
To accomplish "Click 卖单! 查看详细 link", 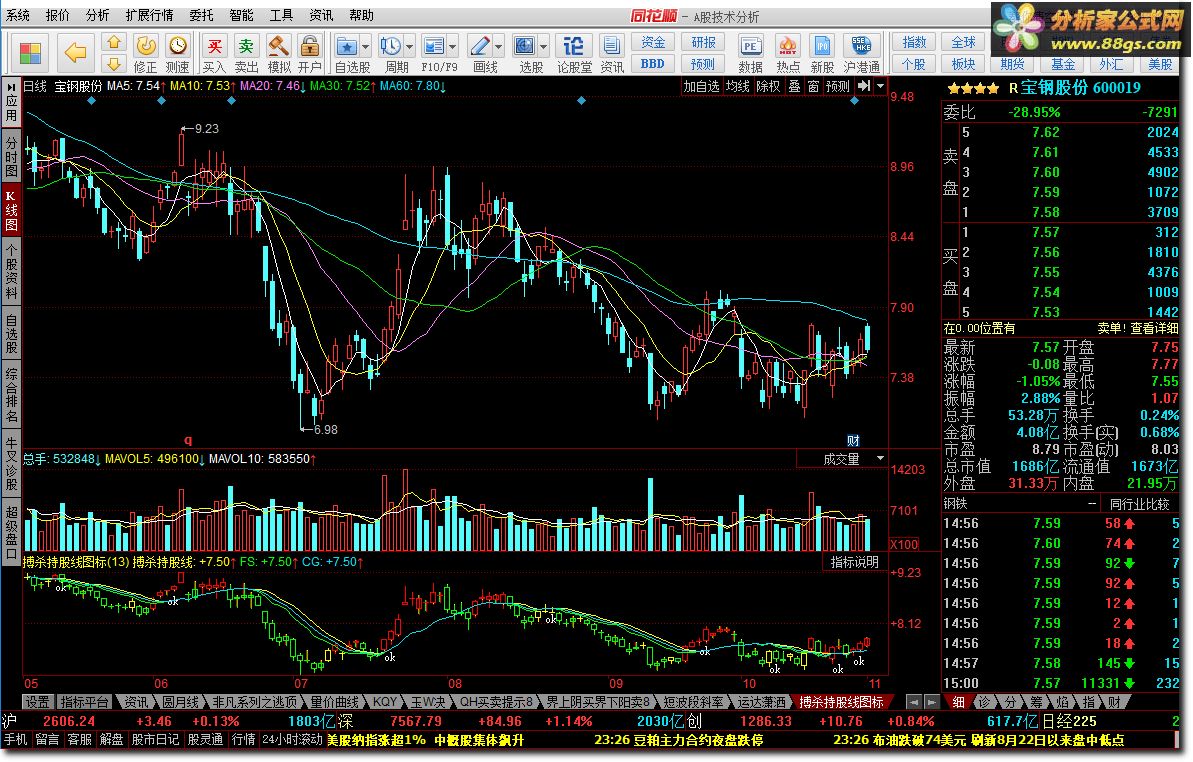I will click(1137, 328).
